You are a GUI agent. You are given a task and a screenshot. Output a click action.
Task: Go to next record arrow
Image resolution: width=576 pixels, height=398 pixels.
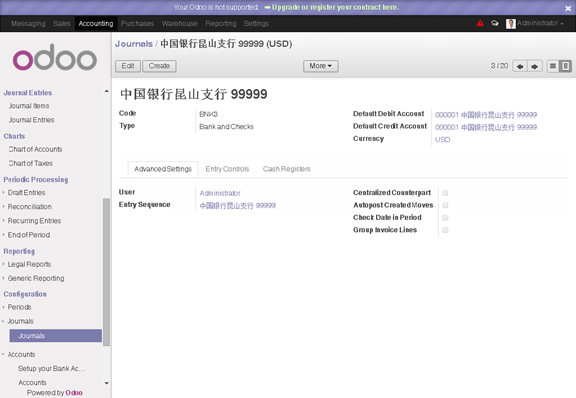535,66
